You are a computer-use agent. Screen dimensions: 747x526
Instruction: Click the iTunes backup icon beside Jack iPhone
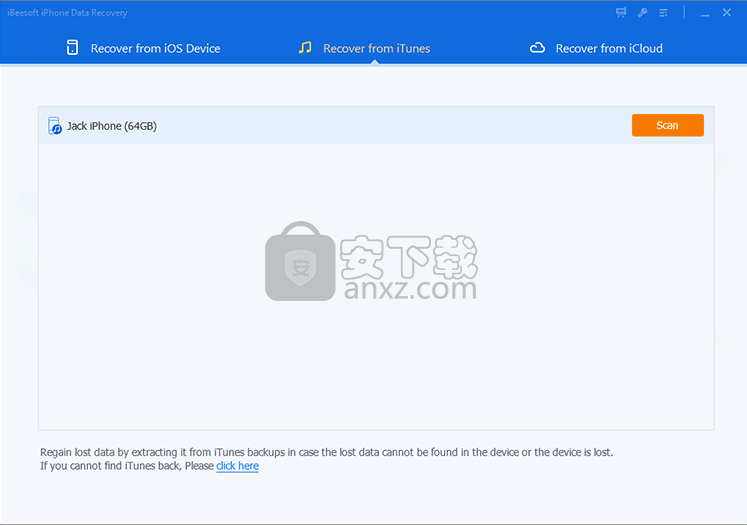coord(55,126)
